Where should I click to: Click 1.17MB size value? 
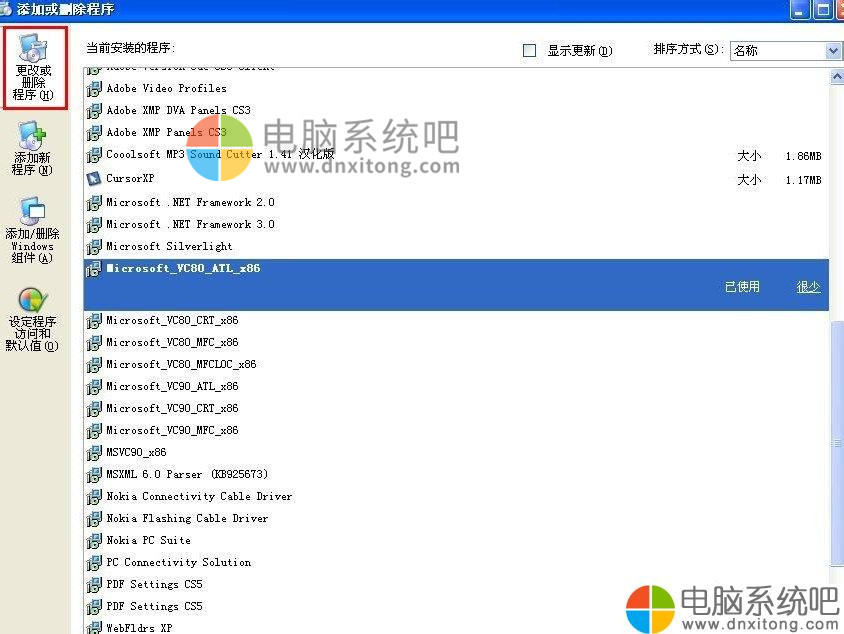point(803,180)
